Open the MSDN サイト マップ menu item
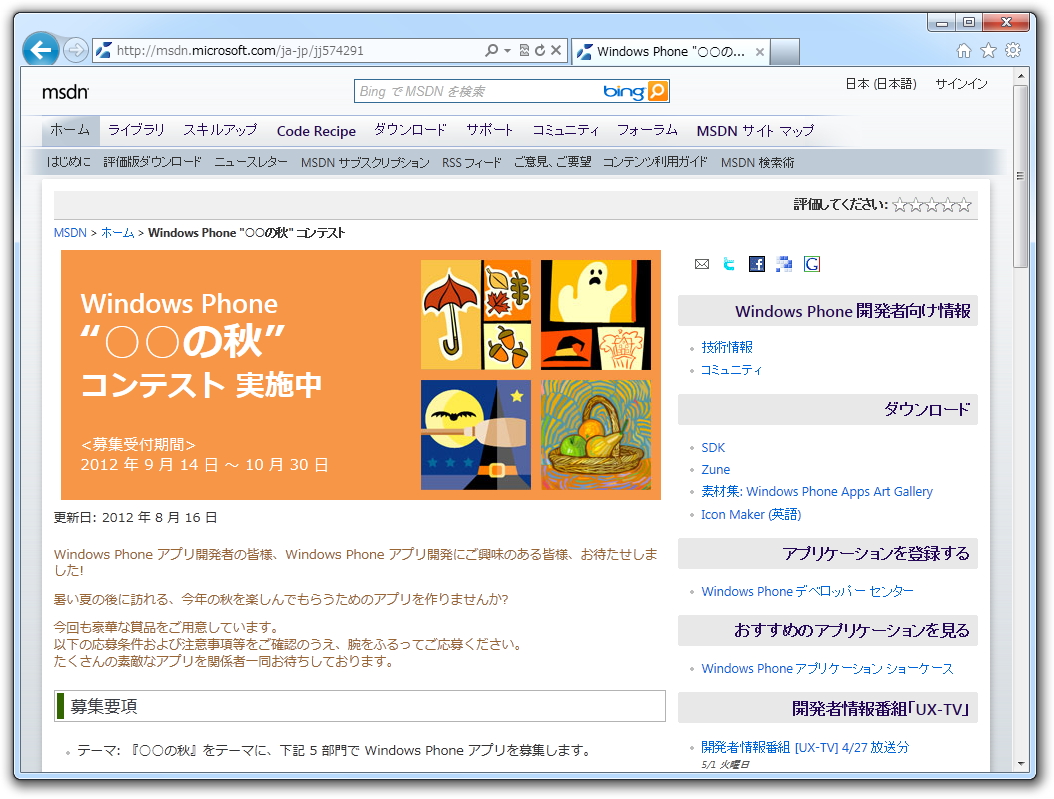This screenshot has height=799, width=1054. 755,131
